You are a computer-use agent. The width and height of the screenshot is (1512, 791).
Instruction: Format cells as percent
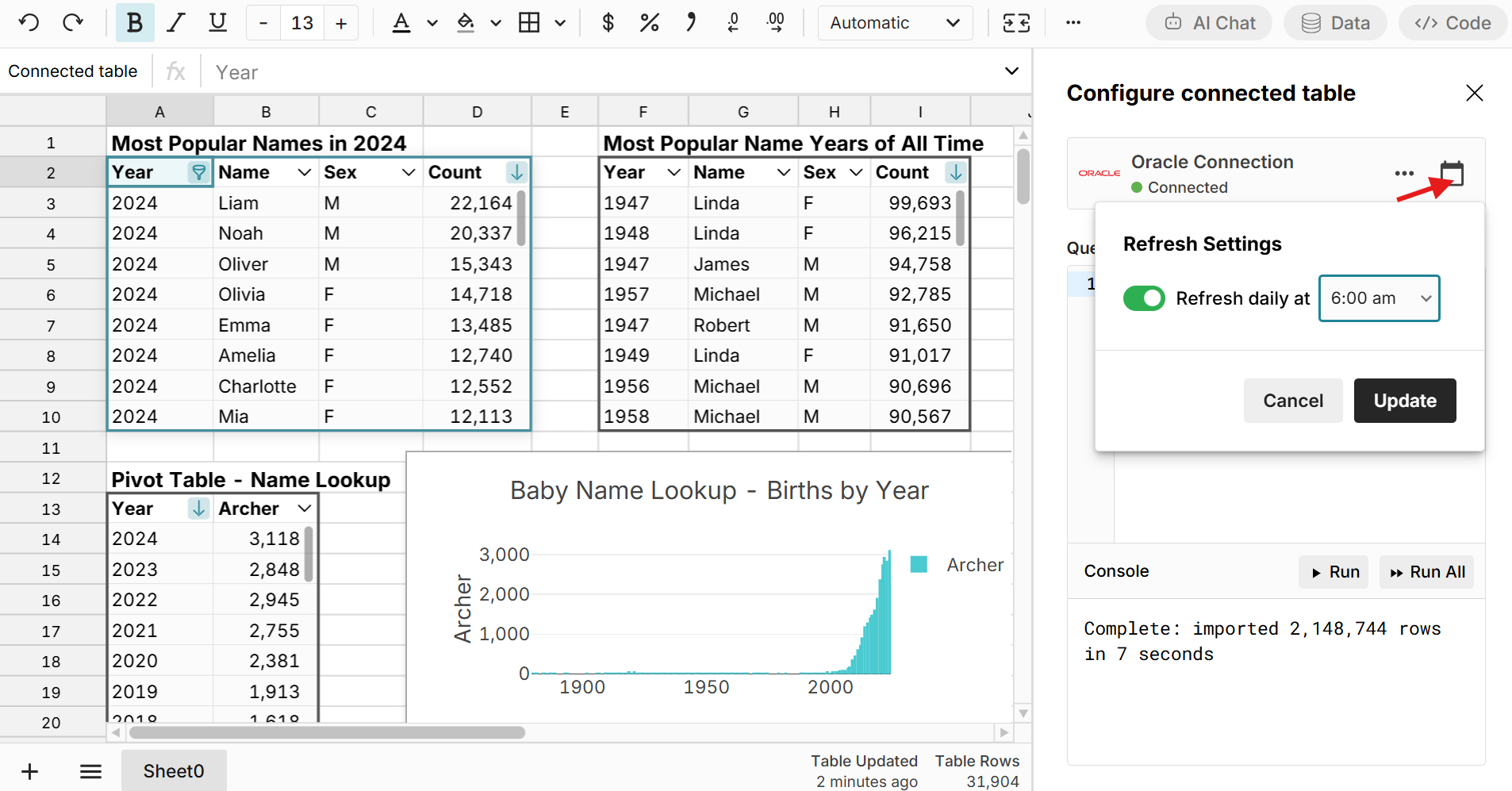[649, 23]
